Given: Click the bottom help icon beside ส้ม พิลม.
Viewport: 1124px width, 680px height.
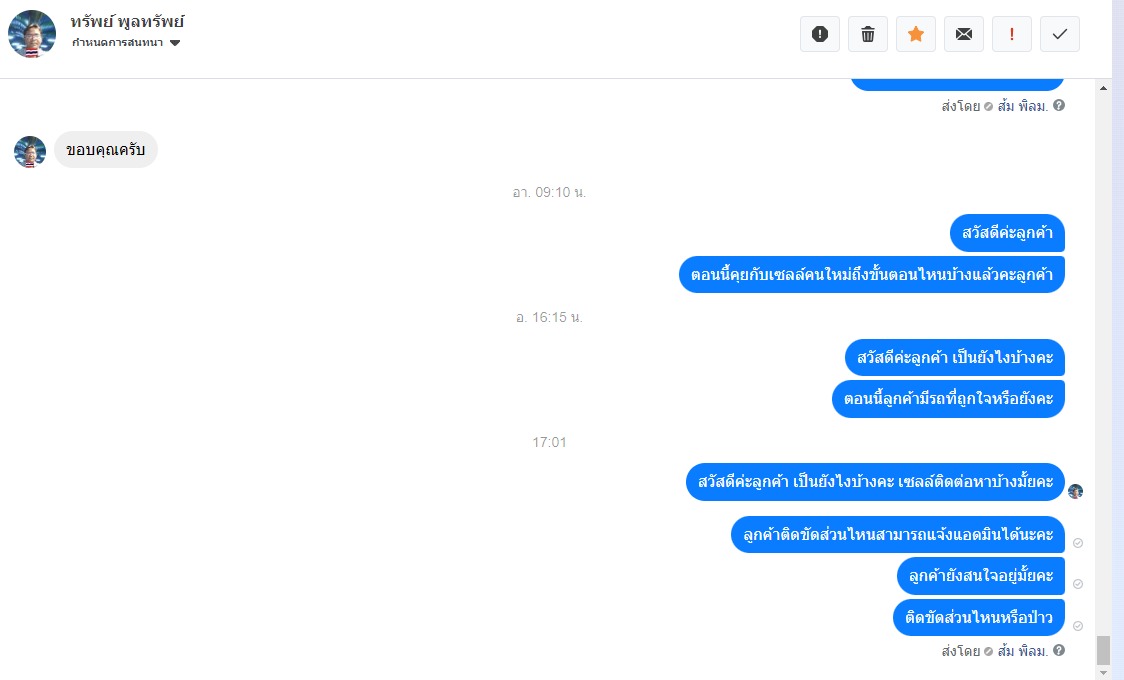Looking at the screenshot, I should click(x=1059, y=650).
